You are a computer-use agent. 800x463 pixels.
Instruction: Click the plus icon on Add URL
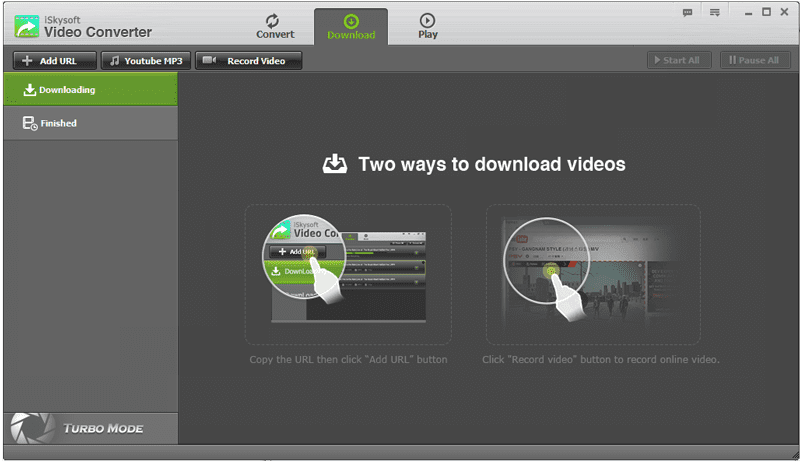(27, 61)
